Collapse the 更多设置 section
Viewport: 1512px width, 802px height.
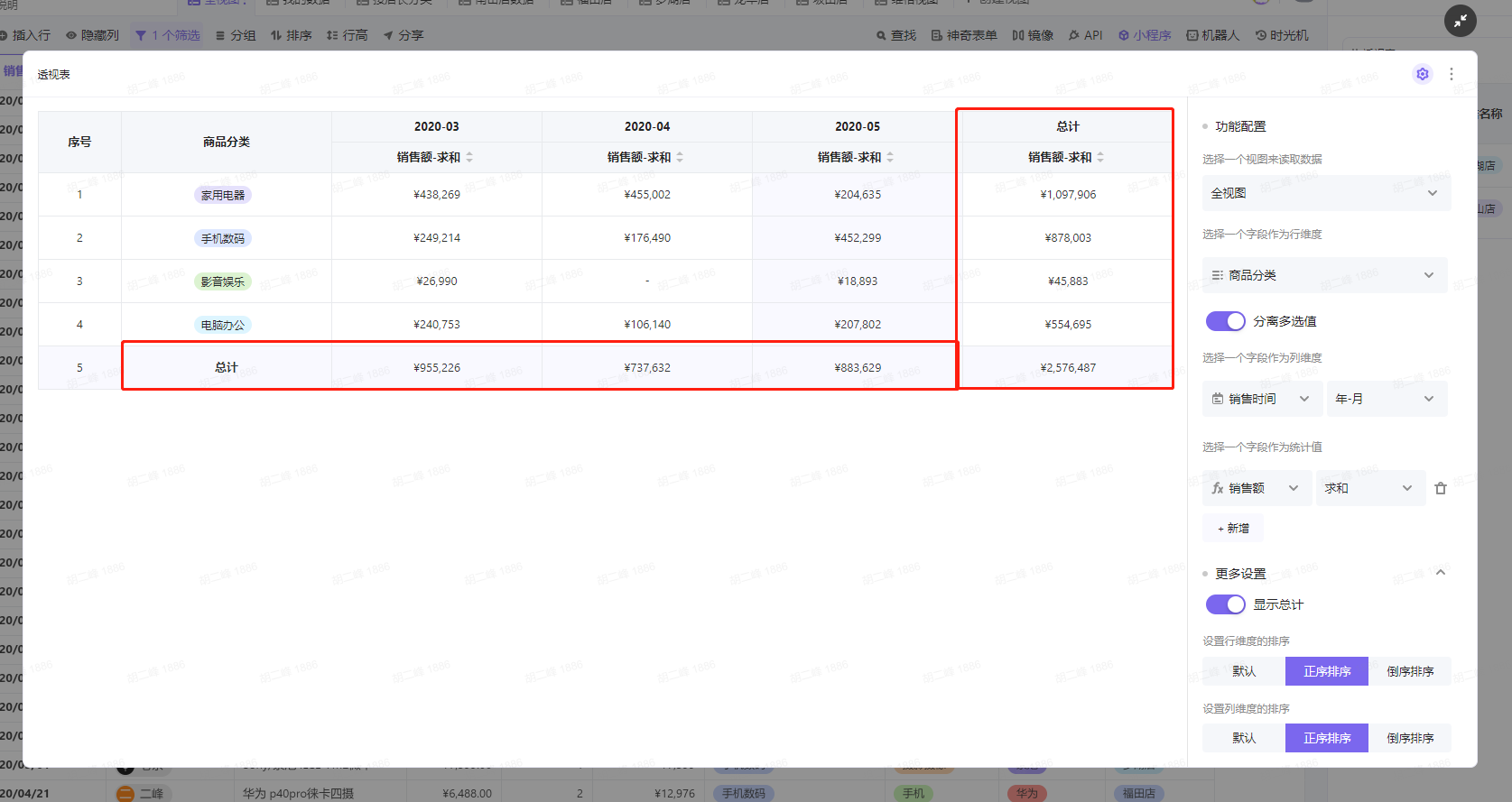click(1440, 573)
